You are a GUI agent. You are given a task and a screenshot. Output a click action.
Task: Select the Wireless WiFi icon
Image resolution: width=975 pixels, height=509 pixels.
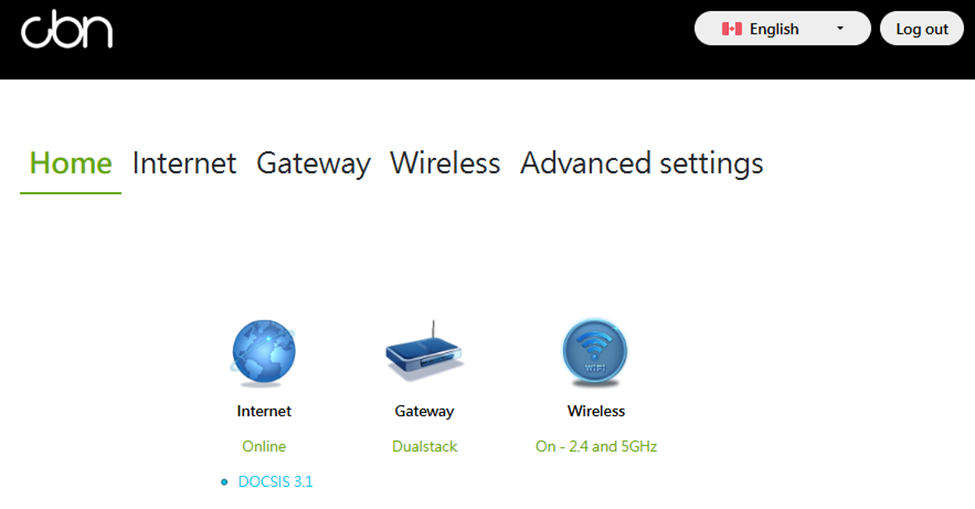pyautogui.click(x=595, y=352)
